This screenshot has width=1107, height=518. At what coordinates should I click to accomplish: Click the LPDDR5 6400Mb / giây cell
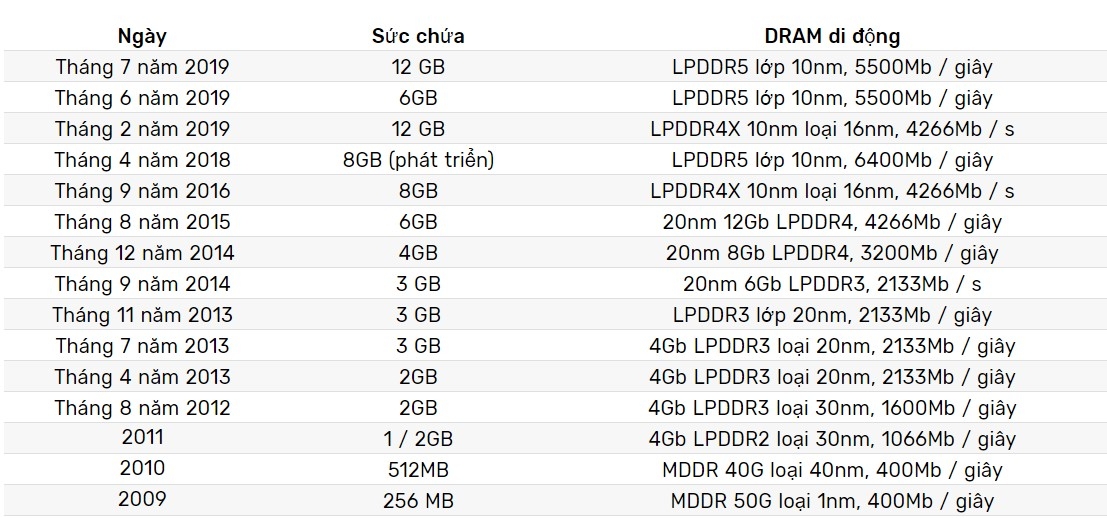tap(832, 160)
